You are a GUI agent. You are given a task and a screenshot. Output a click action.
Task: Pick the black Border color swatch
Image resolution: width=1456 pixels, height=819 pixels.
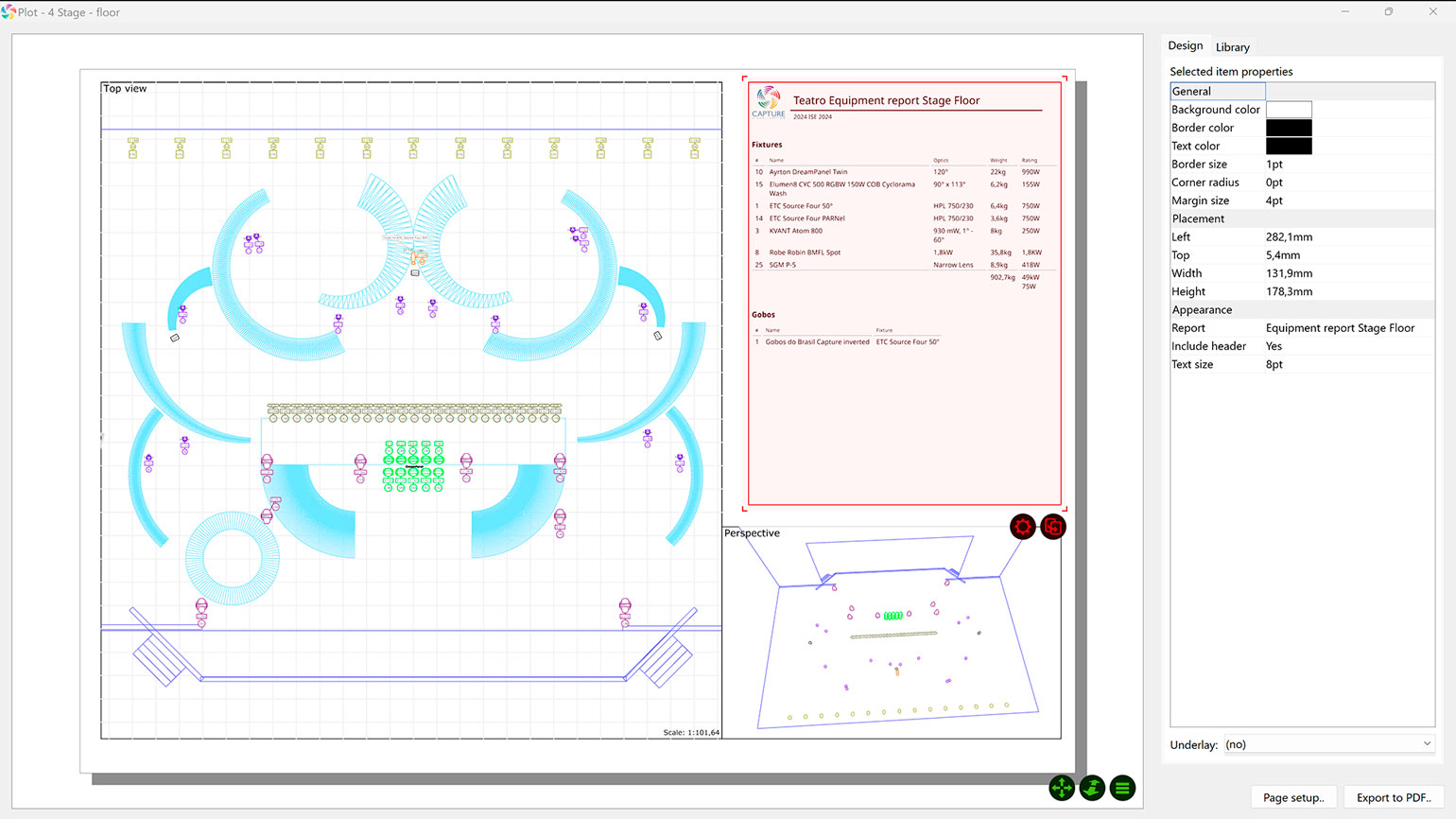[x=1289, y=128]
